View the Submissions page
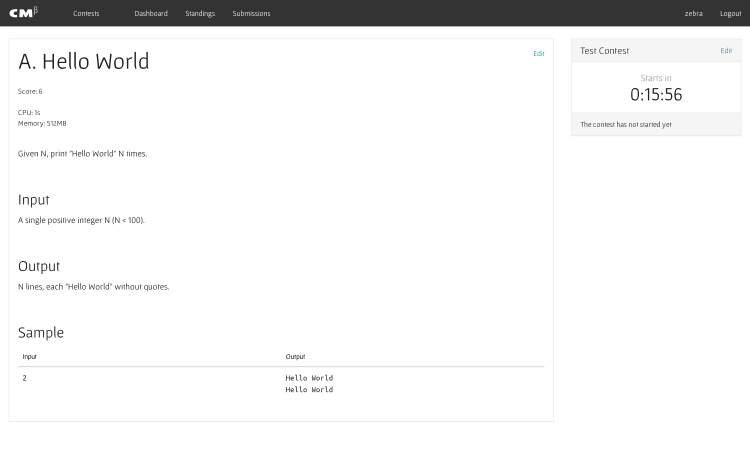750x469 pixels. pyautogui.click(x=251, y=14)
